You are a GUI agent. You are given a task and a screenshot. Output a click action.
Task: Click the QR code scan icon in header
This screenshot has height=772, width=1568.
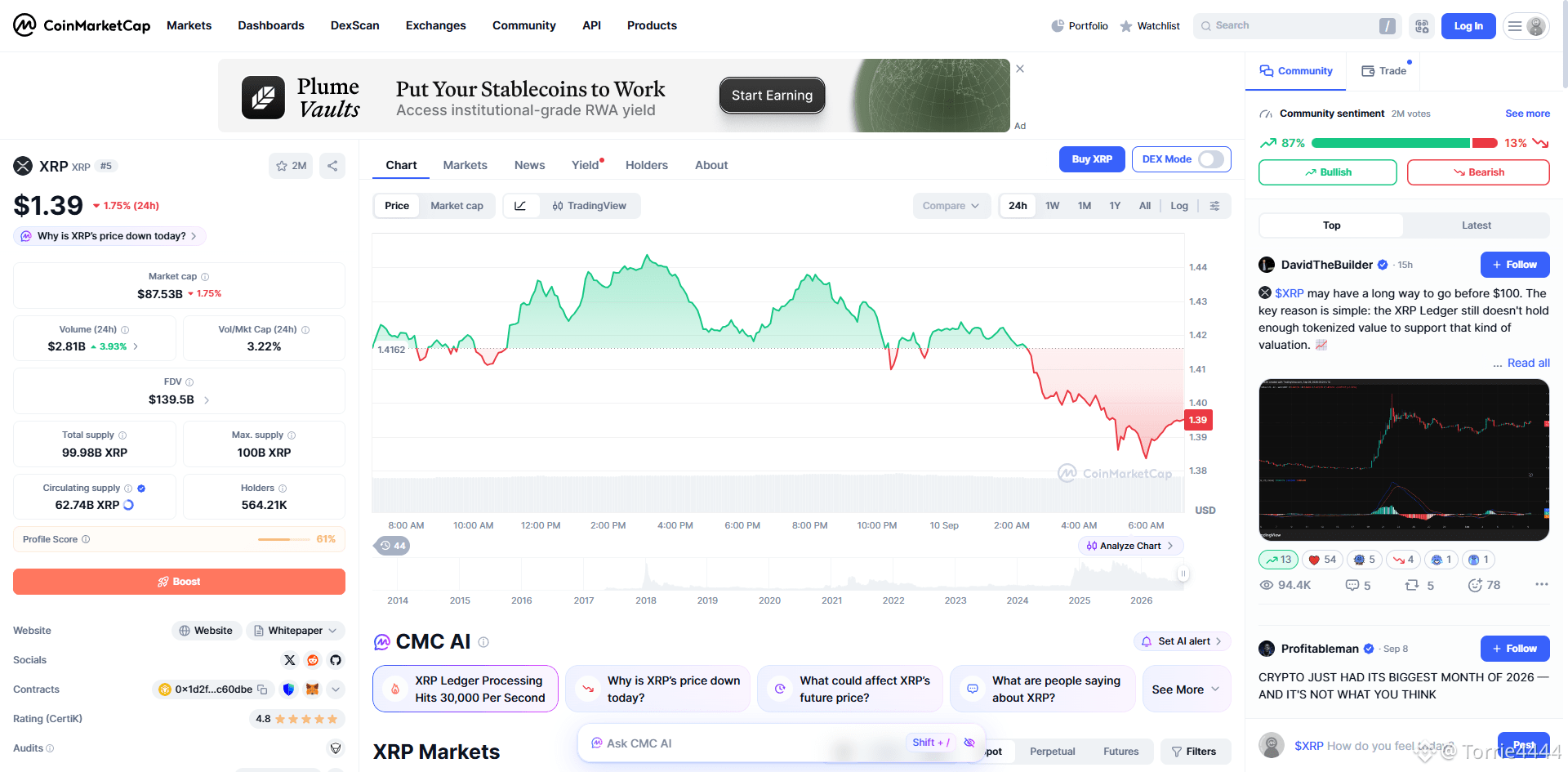1422,26
